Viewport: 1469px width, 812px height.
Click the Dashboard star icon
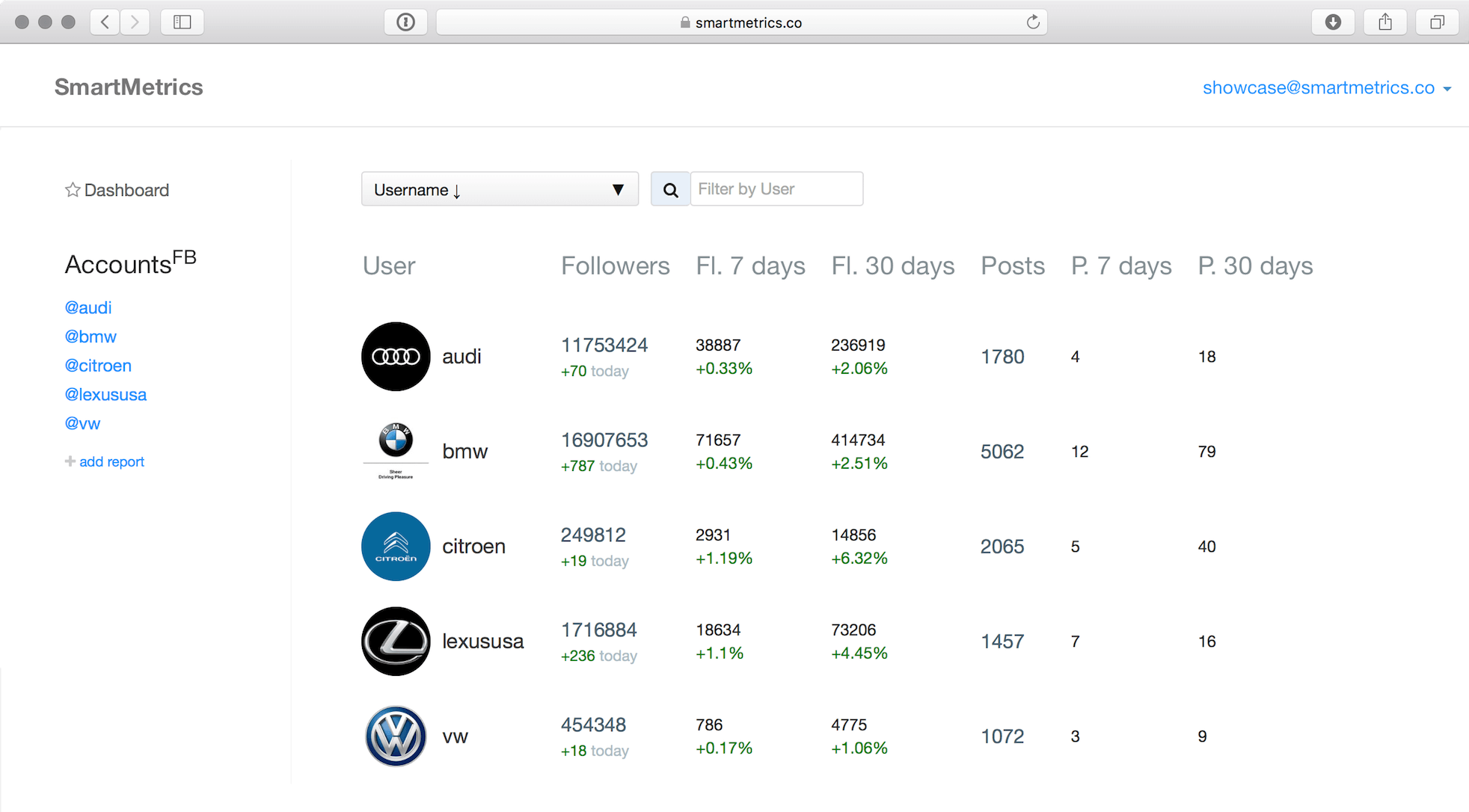click(73, 190)
